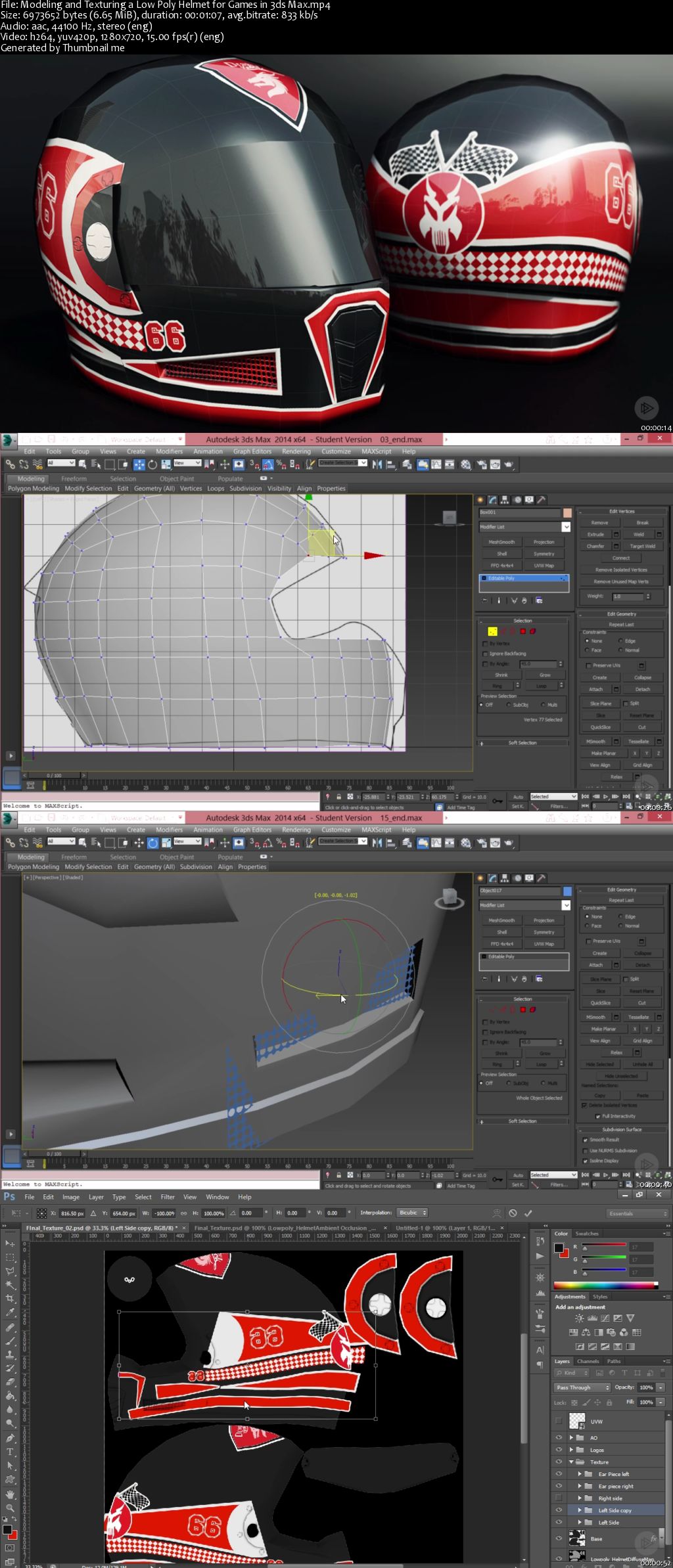Select Polygon sub-object level in 15_end.max

(522, 1010)
